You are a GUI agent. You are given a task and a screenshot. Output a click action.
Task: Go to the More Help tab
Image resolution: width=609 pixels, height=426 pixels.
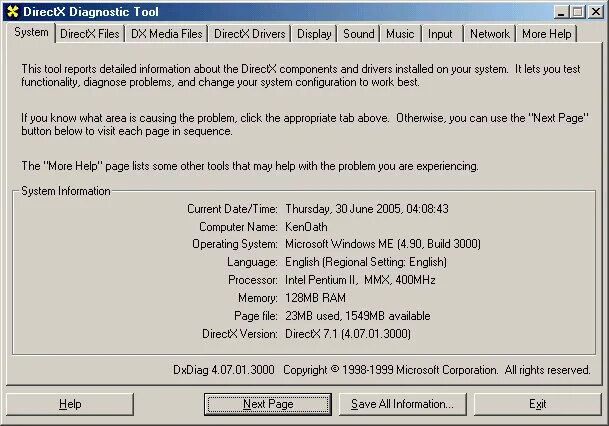coord(546,34)
